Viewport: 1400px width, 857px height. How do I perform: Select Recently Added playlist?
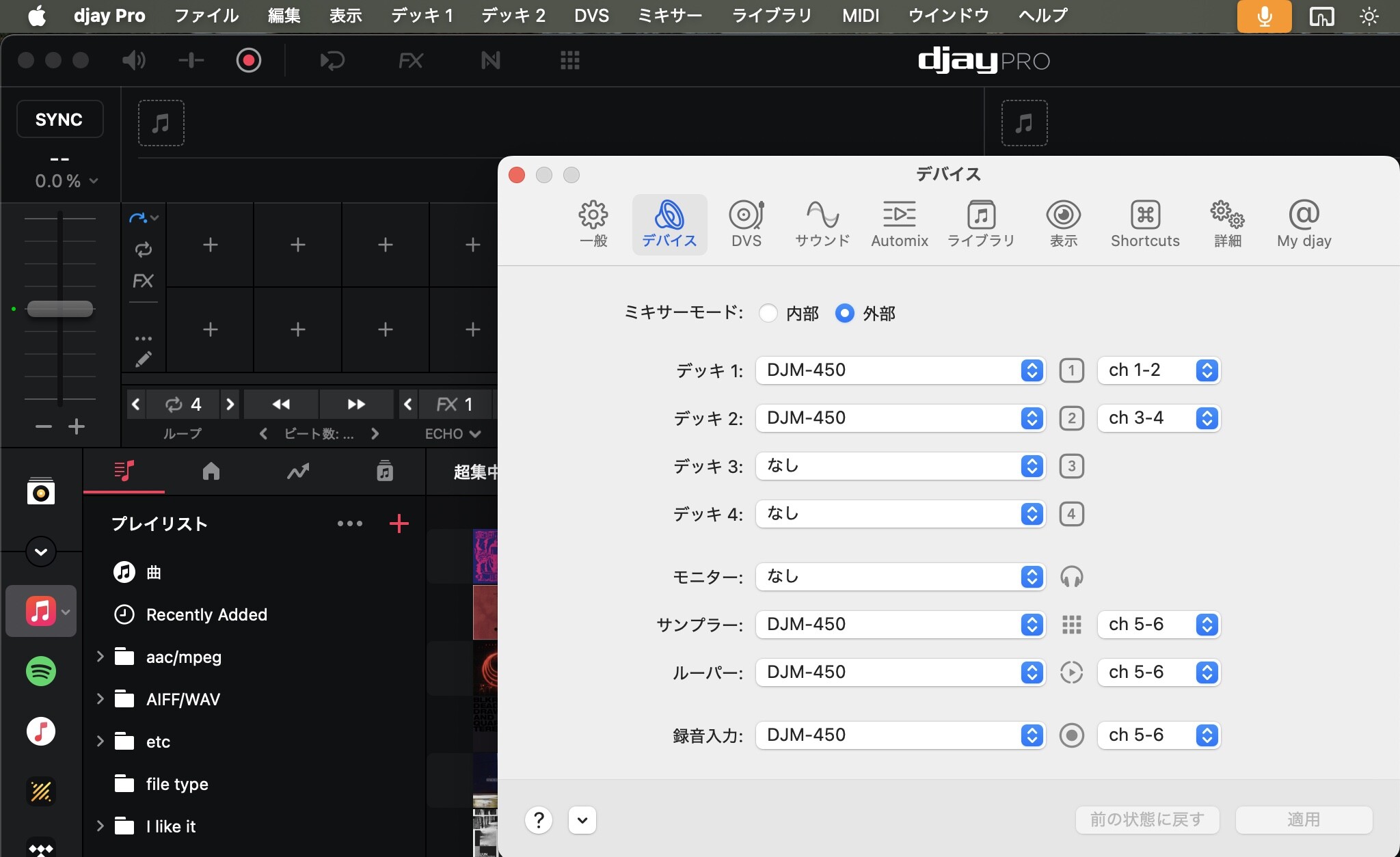click(206, 614)
